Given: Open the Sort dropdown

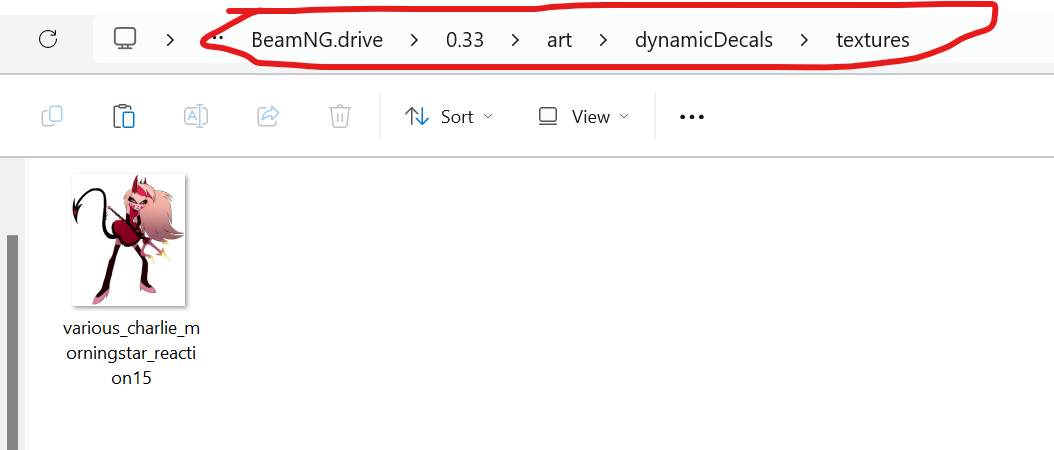Looking at the screenshot, I should [x=448, y=117].
